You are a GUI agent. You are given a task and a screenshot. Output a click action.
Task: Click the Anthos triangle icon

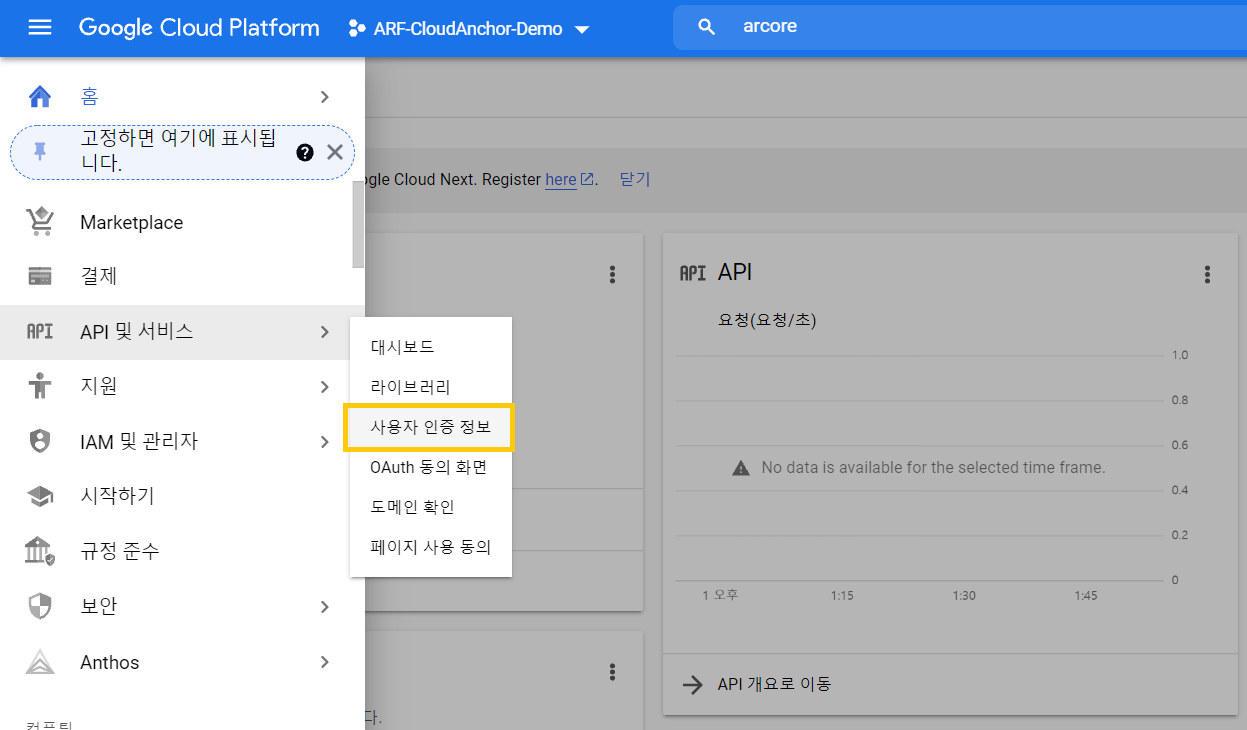click(x=39, y=662)
